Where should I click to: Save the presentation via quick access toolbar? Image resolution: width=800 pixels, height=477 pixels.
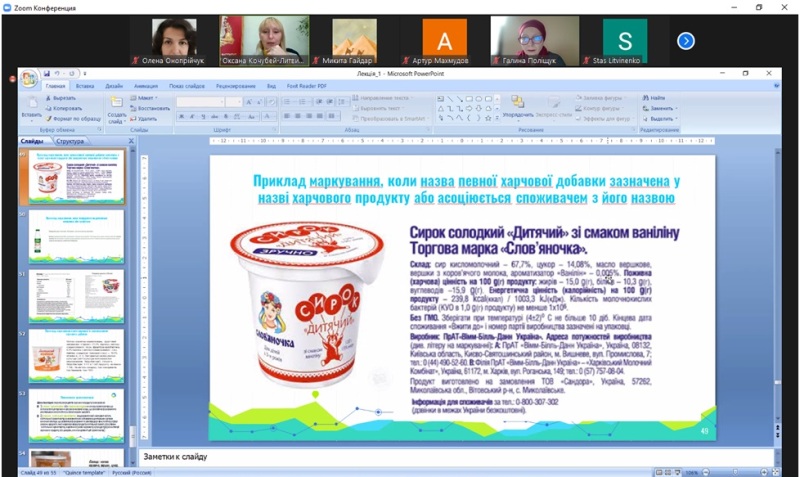47,73
